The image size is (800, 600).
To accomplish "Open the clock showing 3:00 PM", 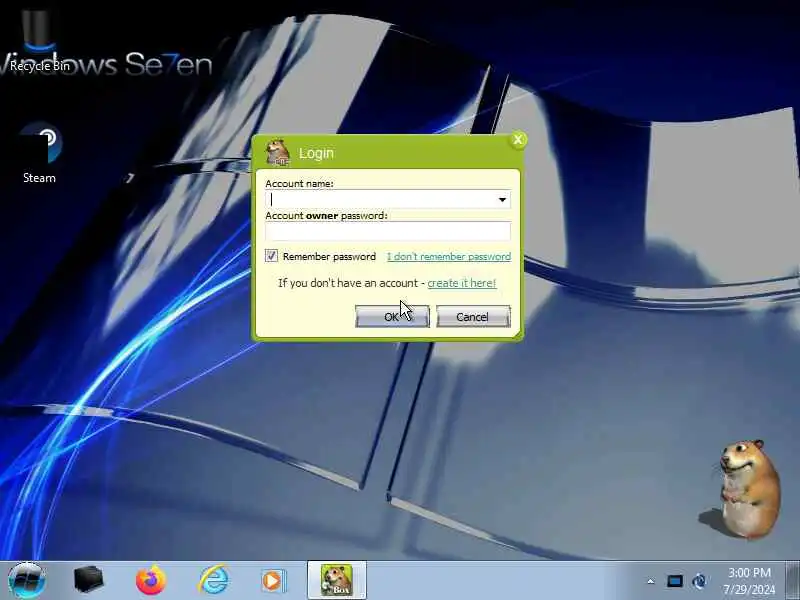I will (x=749, y=581).
